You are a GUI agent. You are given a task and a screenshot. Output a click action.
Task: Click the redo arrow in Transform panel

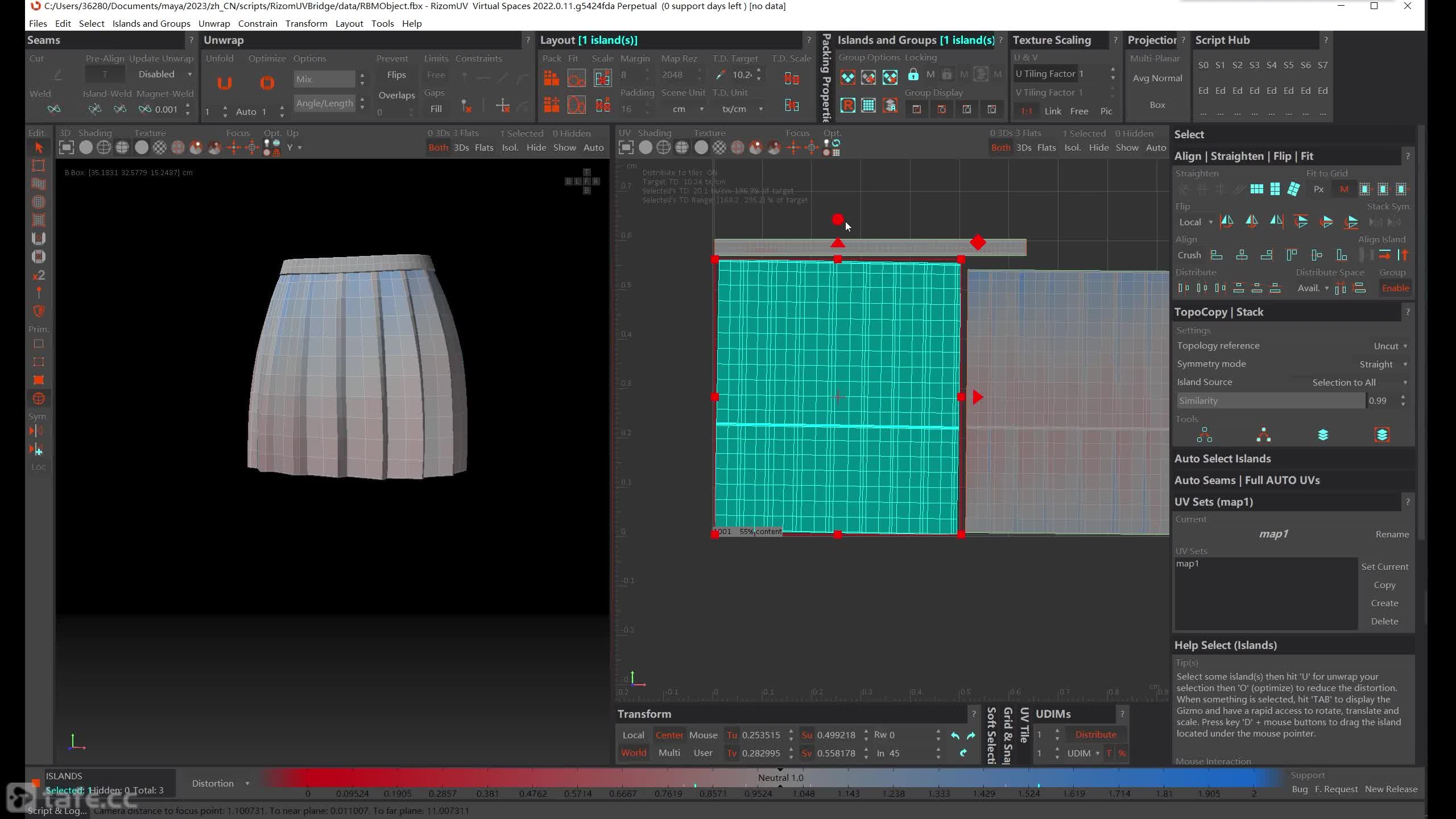tap(971, 735)
